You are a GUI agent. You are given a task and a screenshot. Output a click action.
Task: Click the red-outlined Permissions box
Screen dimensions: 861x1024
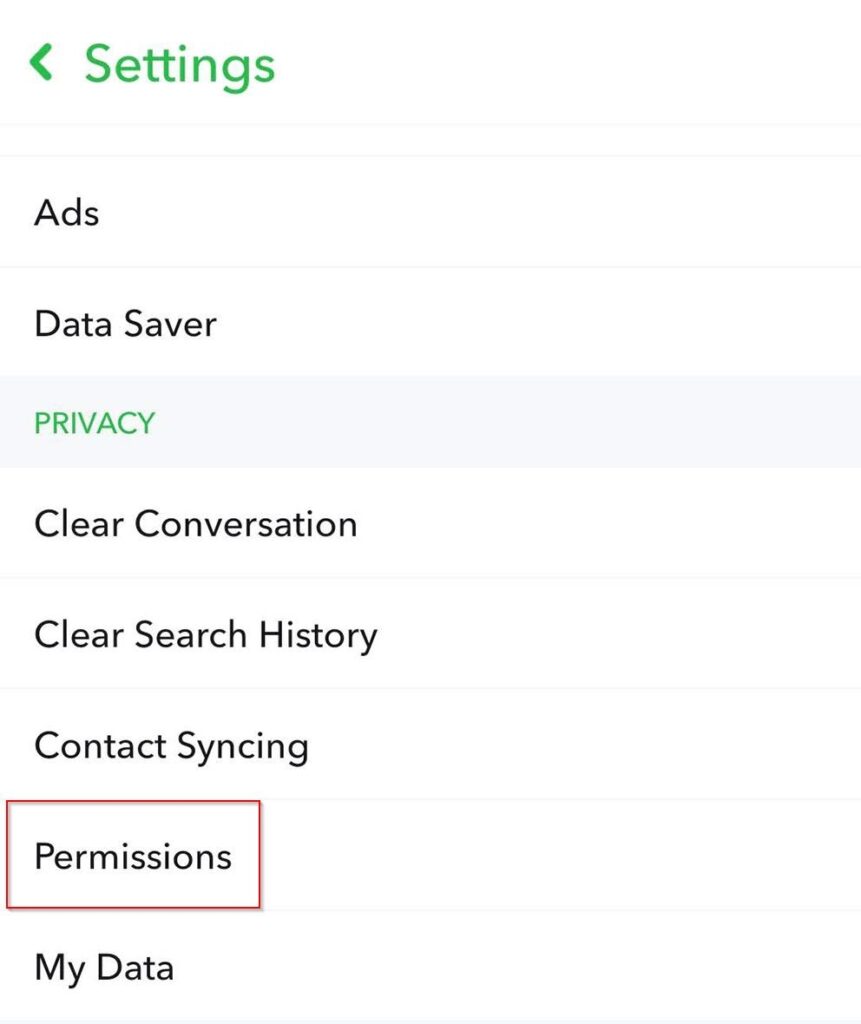click(133, 854)
